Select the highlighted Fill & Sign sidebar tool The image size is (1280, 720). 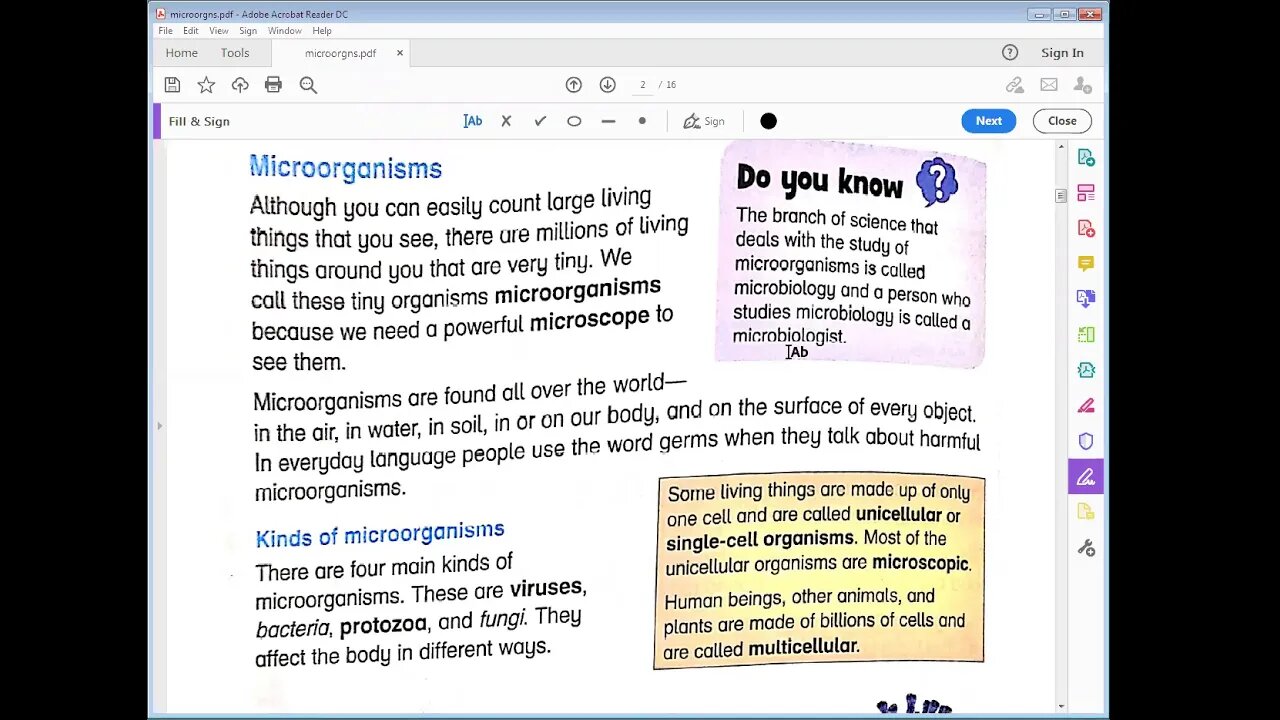coord(1086,477)
